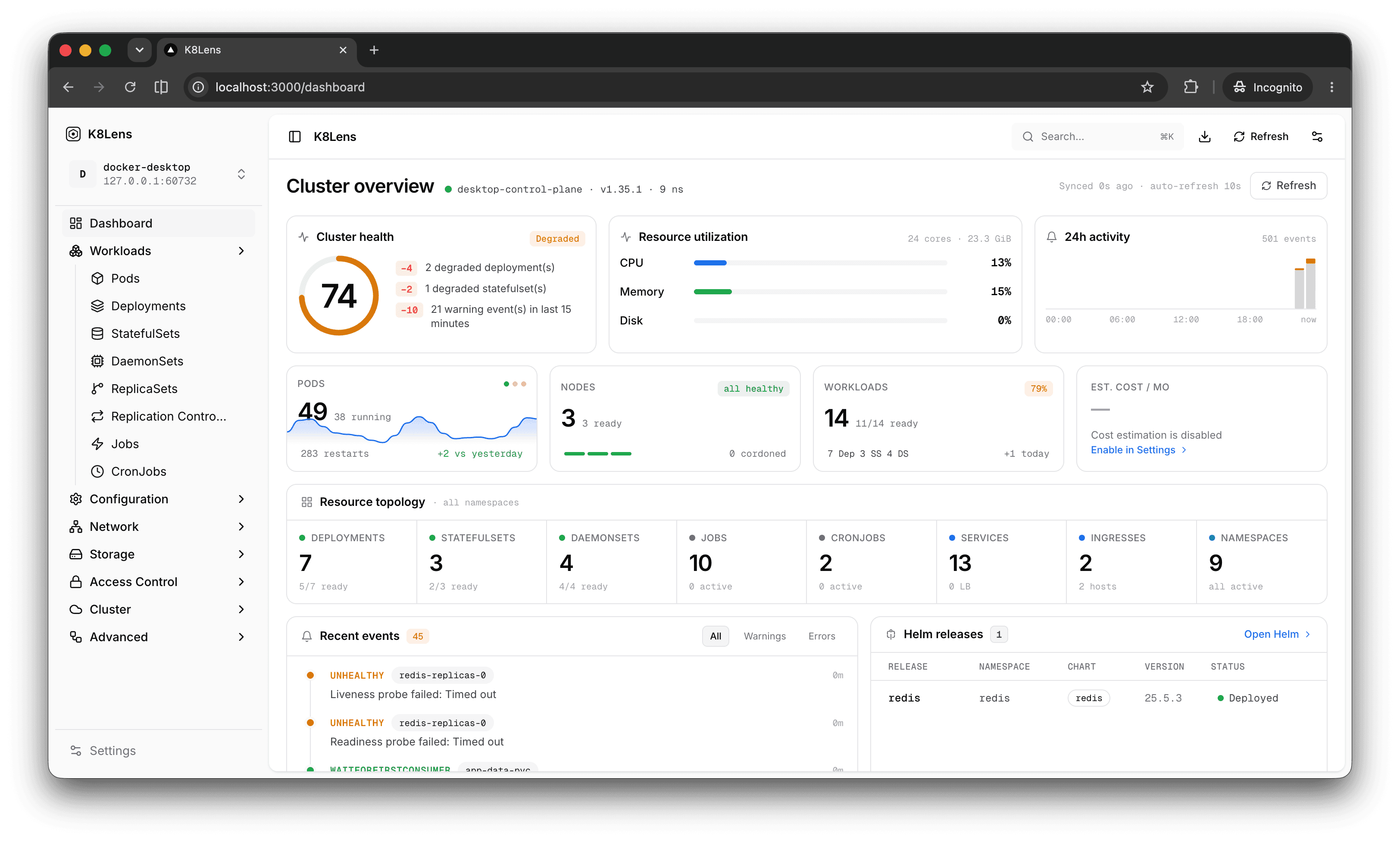Open the Dashboard menu item
1400x842 pixels.
[159, 223]
